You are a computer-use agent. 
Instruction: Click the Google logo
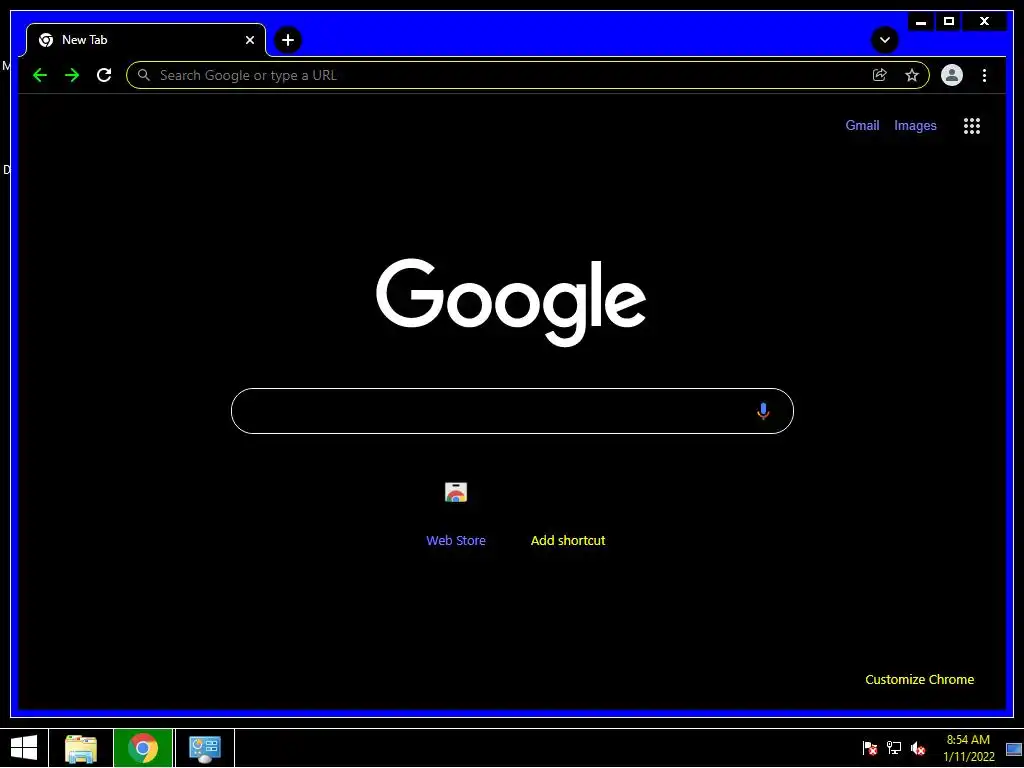point(511,302)
